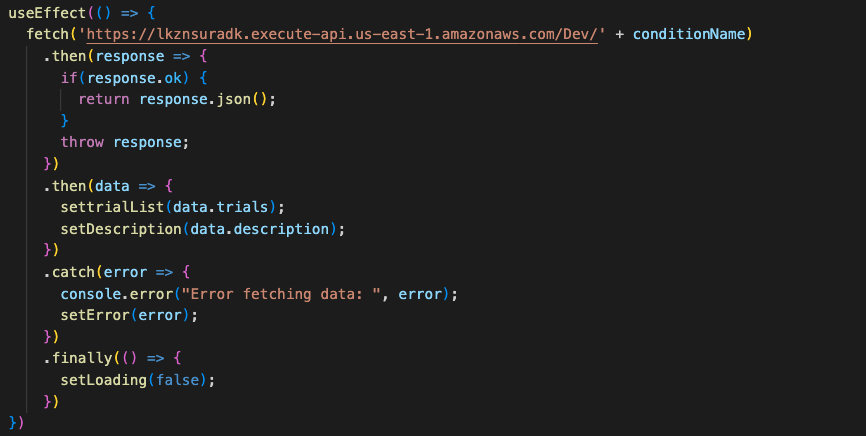Image resolution: width=866 pixels, height=436 pixels.
Task: Click the useEffect hook name
Action: [x=47, y=12]
